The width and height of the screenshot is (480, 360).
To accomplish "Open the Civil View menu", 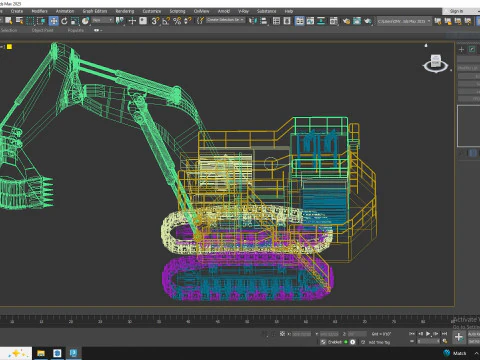I will coord(201,11).
